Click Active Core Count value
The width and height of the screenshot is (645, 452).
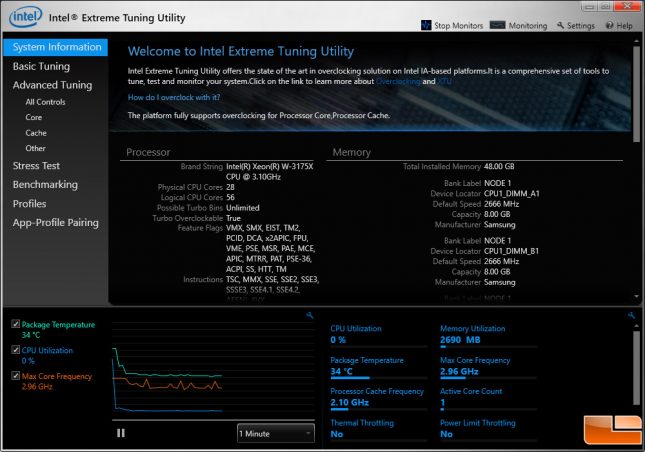coord(443,402)
